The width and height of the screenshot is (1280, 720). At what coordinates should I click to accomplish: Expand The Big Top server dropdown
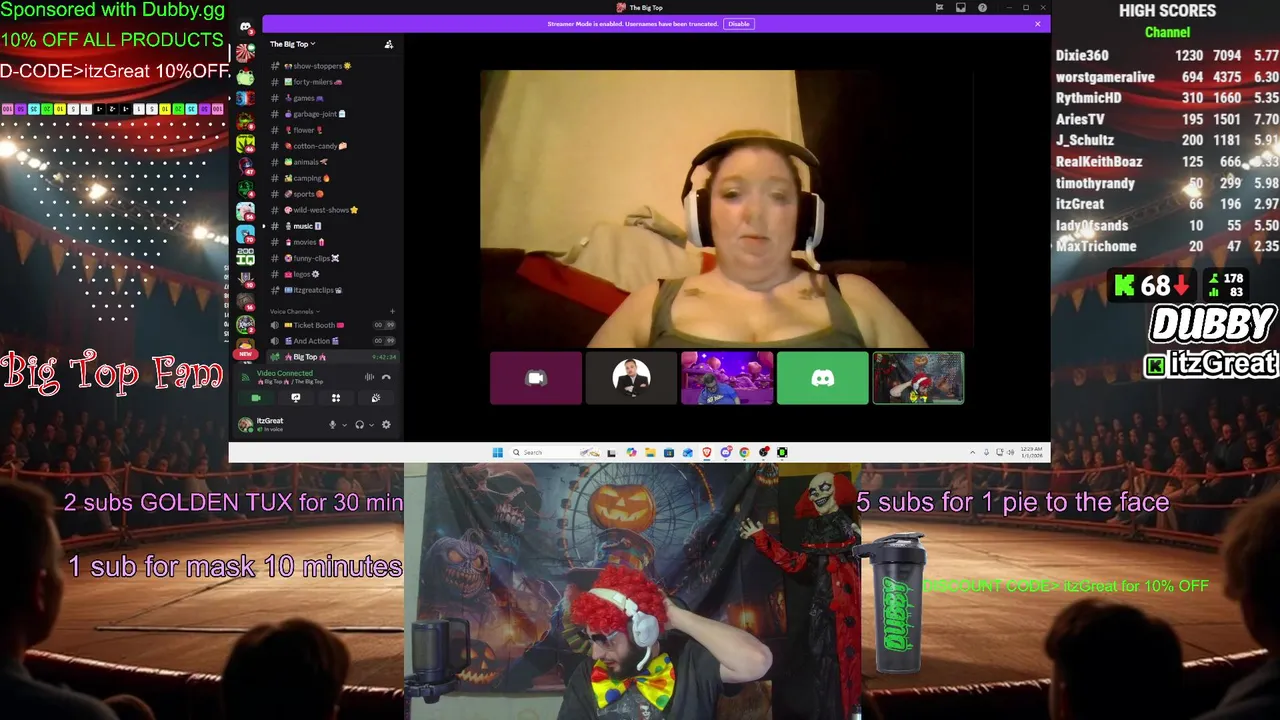pos(292,44)
